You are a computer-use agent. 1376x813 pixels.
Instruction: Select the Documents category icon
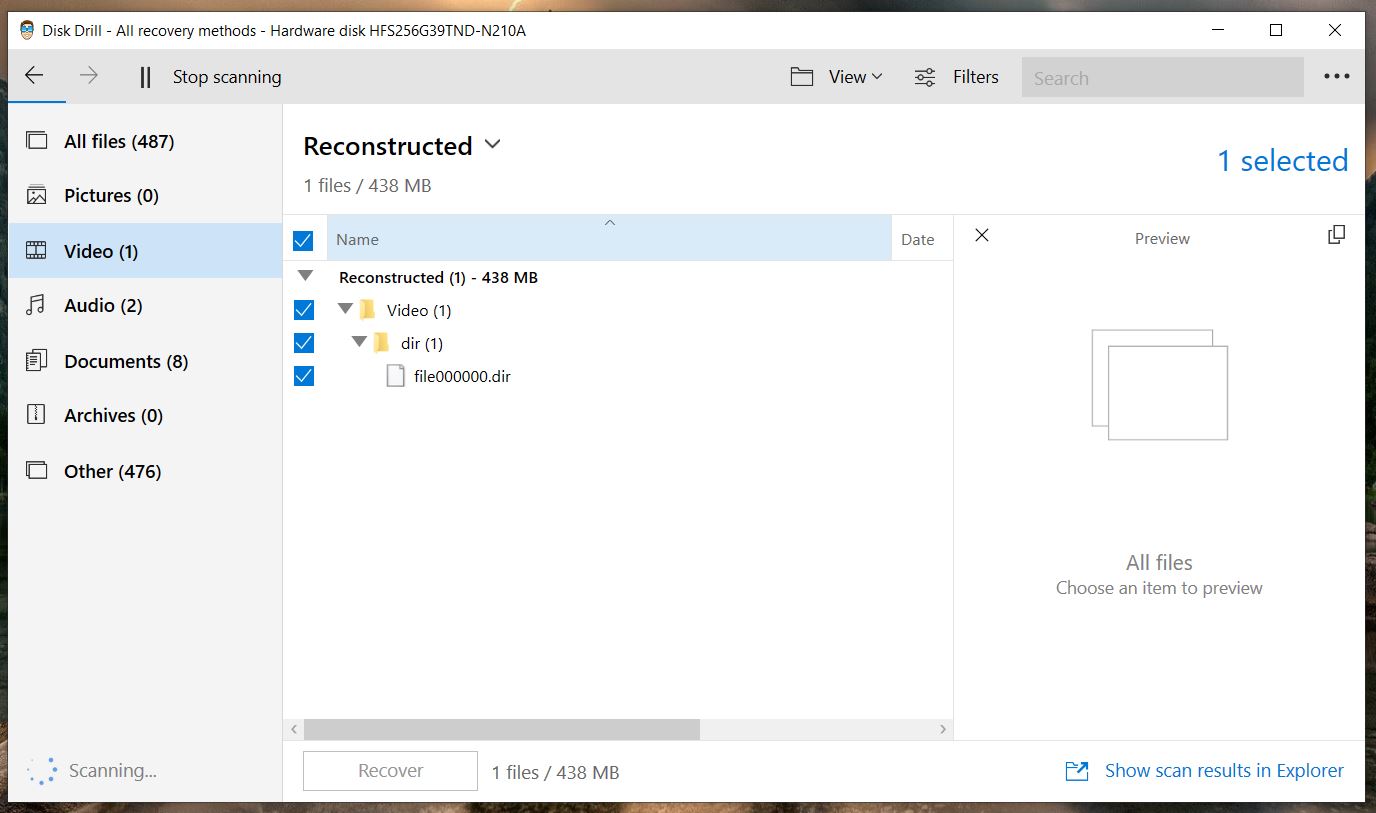click(x=34, y=361)
